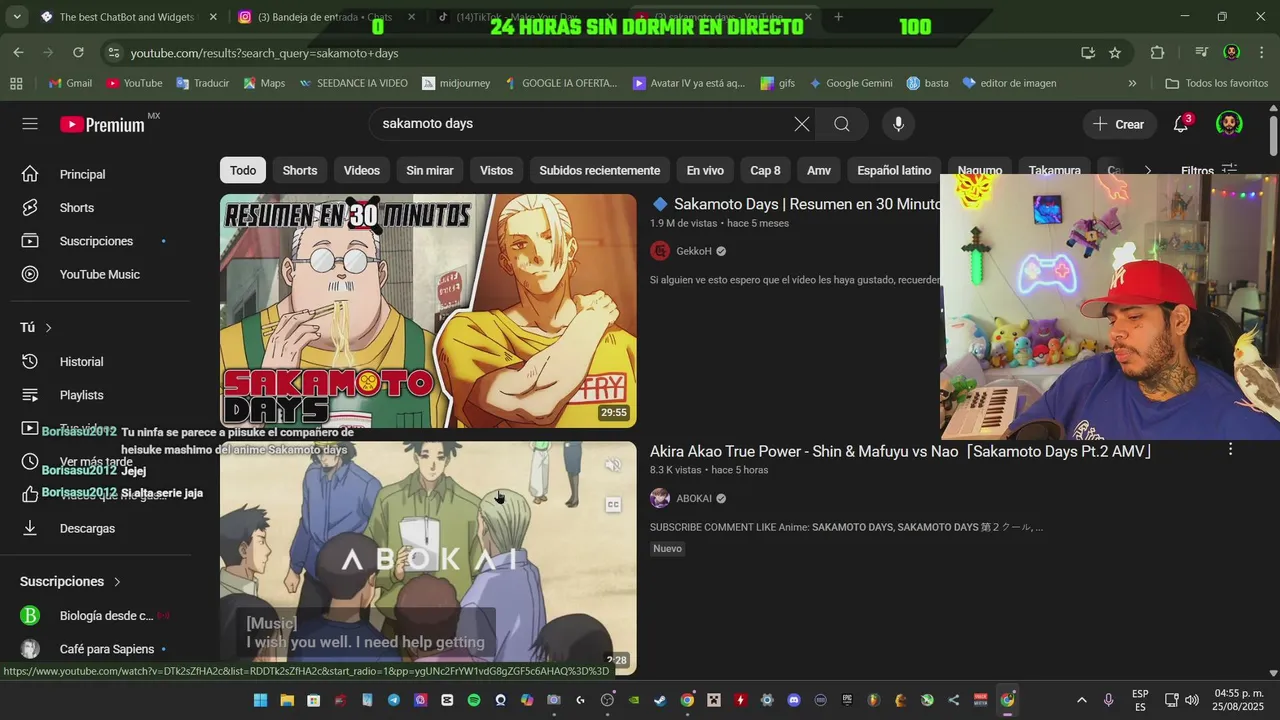Reload the page in the browser
Image resolution: width=1280 pixels, height=720 pixels.
tap(78, 53)
